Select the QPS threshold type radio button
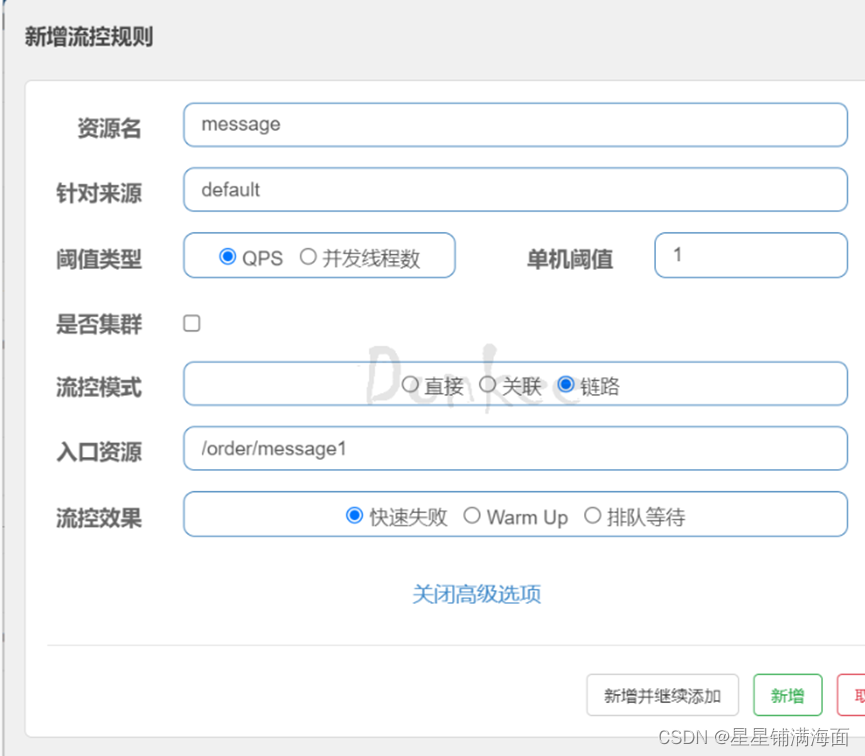The image size is (865, 756). click(x=226, y=254)
